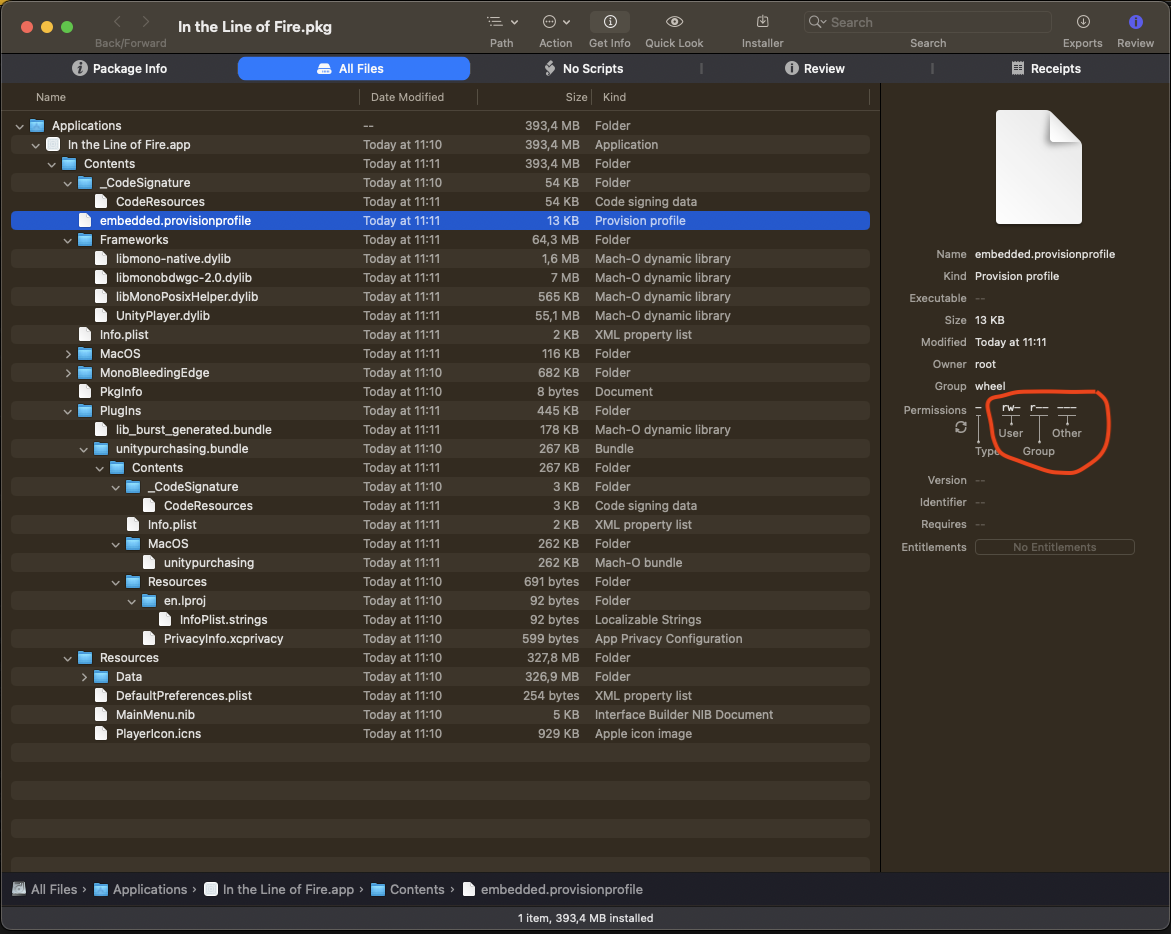Open the Review toolbar icon
The height and width of the screenshot is (934, 1171).
[1135, 22]
